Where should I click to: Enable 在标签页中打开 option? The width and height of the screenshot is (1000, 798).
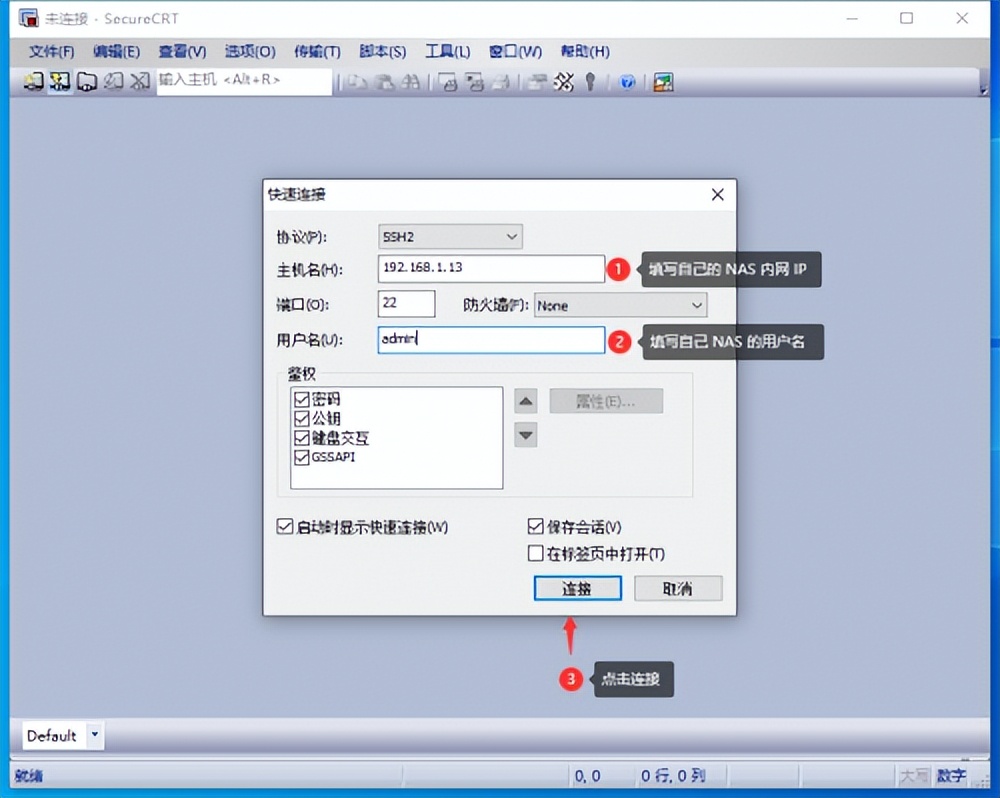(x=535, y=553)
